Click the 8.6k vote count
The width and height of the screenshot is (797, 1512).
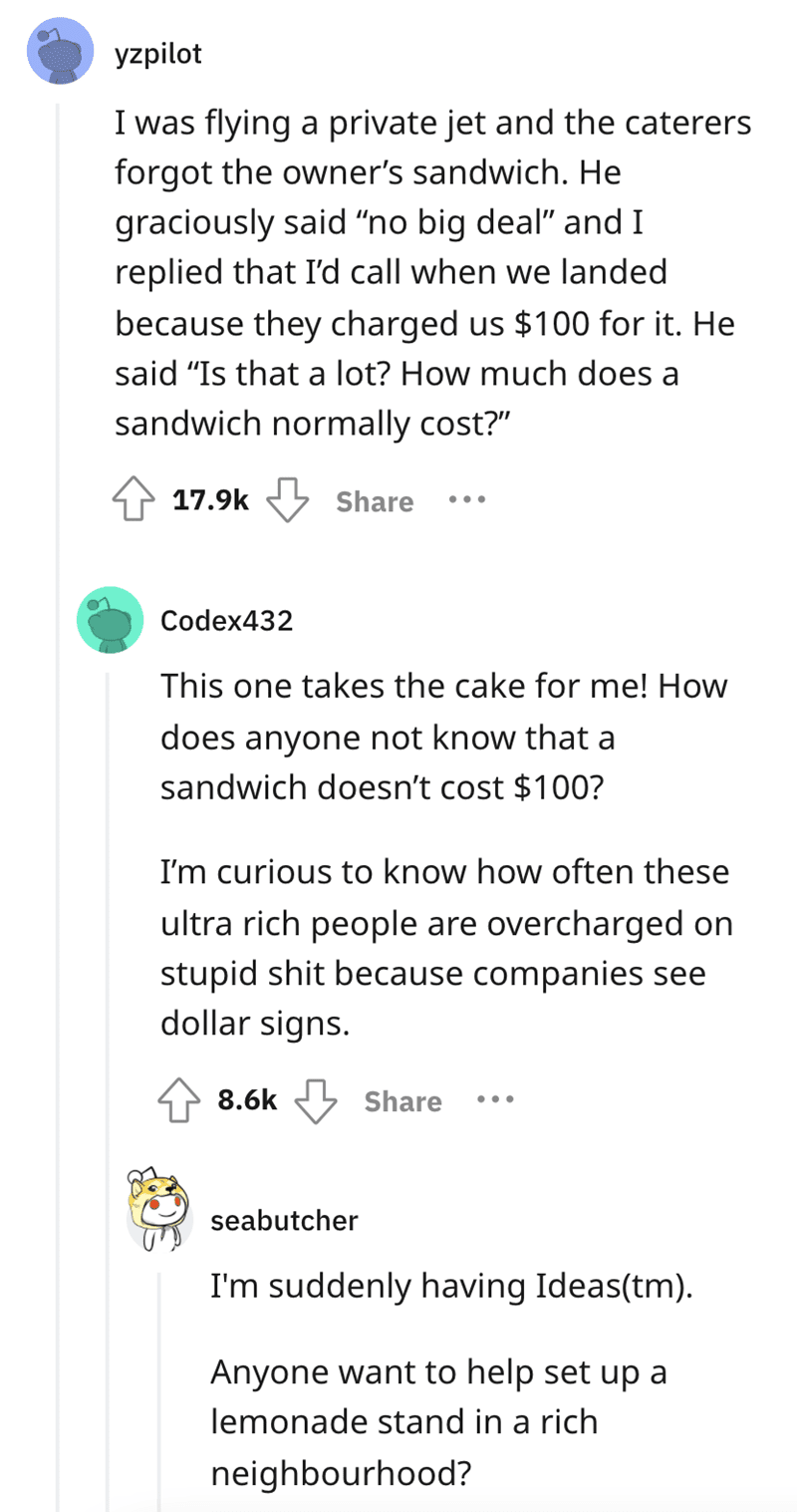pos(247,1100)
